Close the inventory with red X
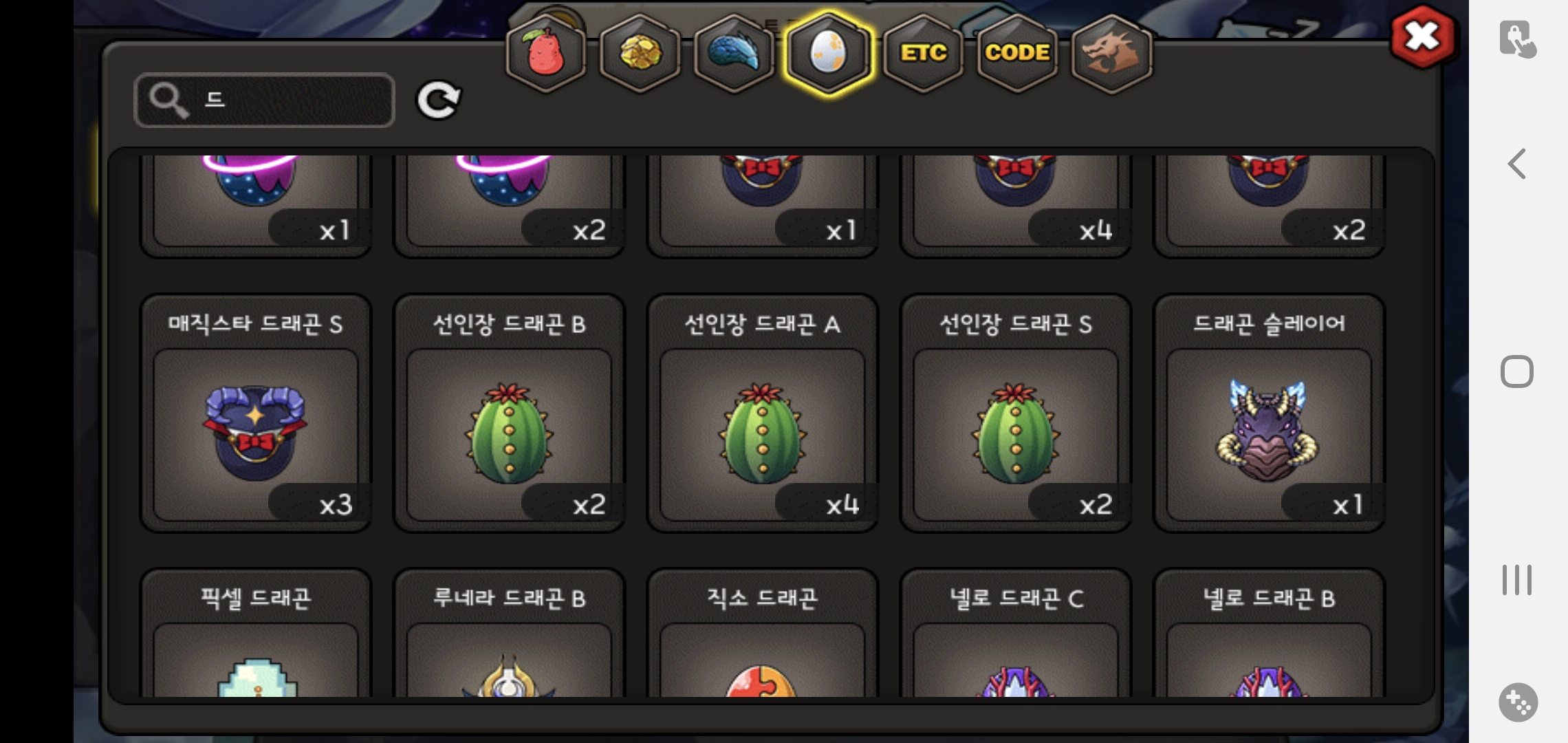The image size is (1568, 743). click(1422, 36)
